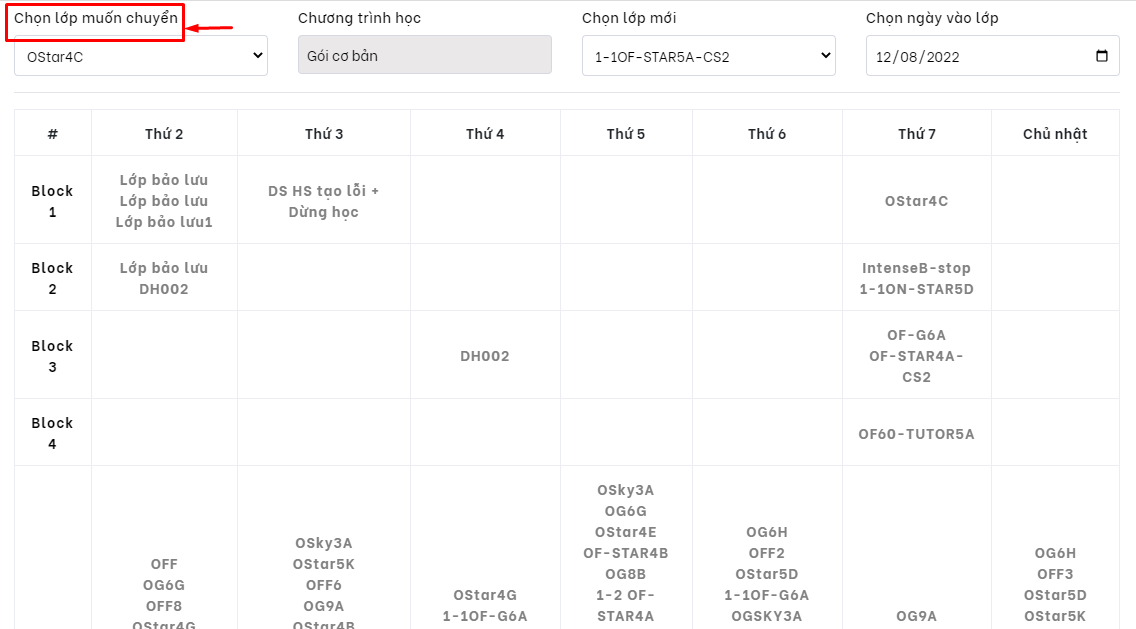Click "OF-STAR4A-CS2" in Block 3

pos(916,366)
